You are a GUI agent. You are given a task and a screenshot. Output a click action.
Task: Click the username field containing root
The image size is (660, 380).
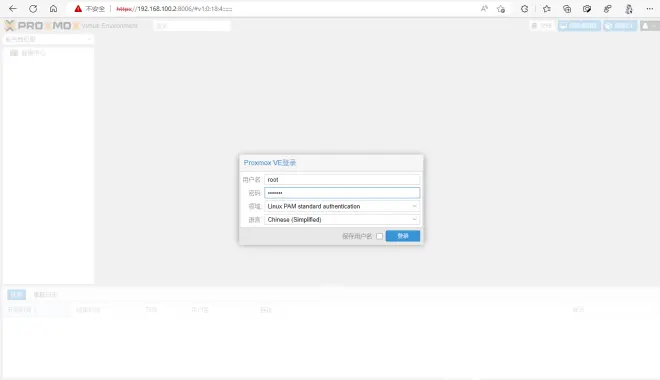point(342,180)
